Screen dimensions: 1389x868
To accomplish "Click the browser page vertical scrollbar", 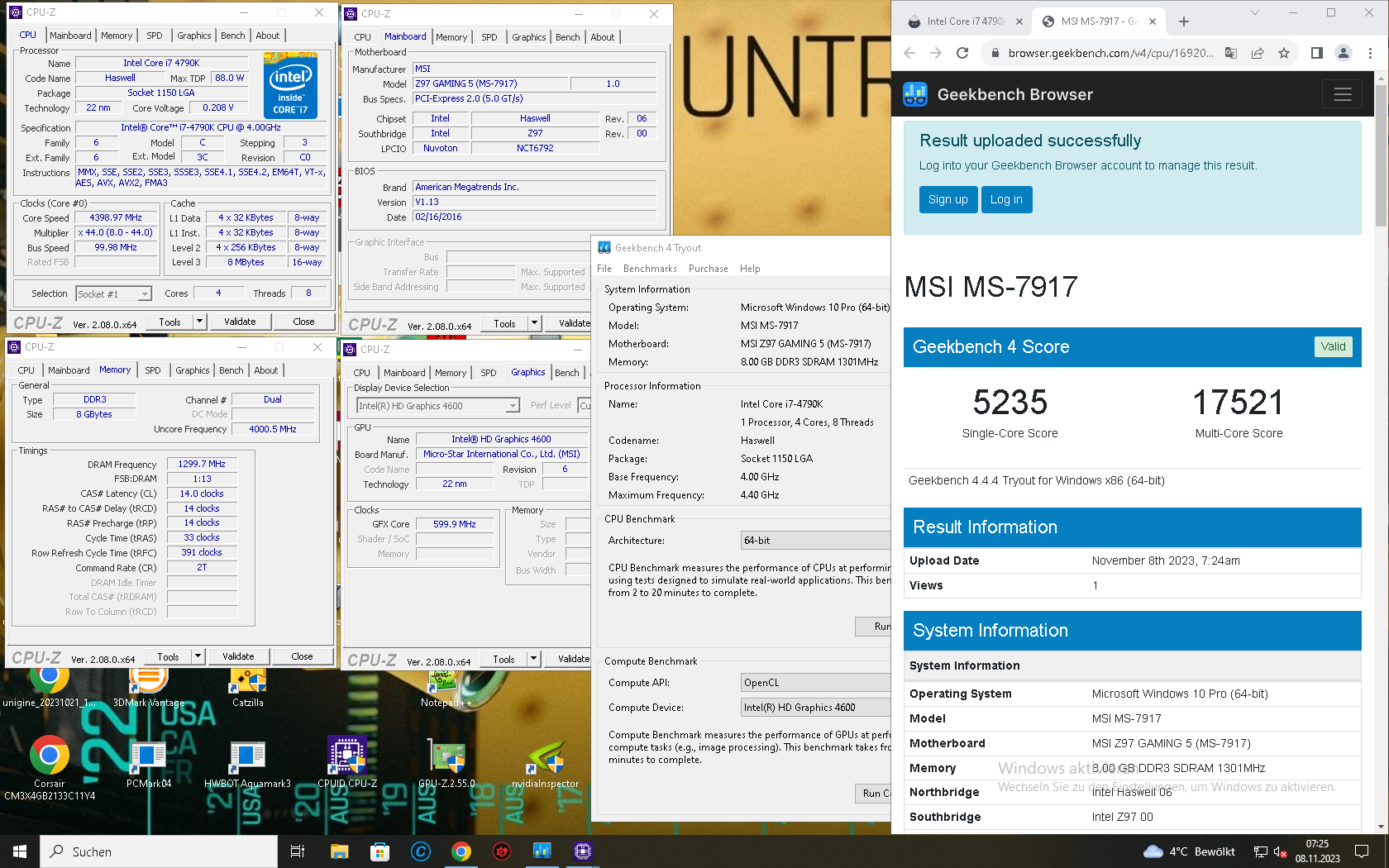I will point(1381,155).
